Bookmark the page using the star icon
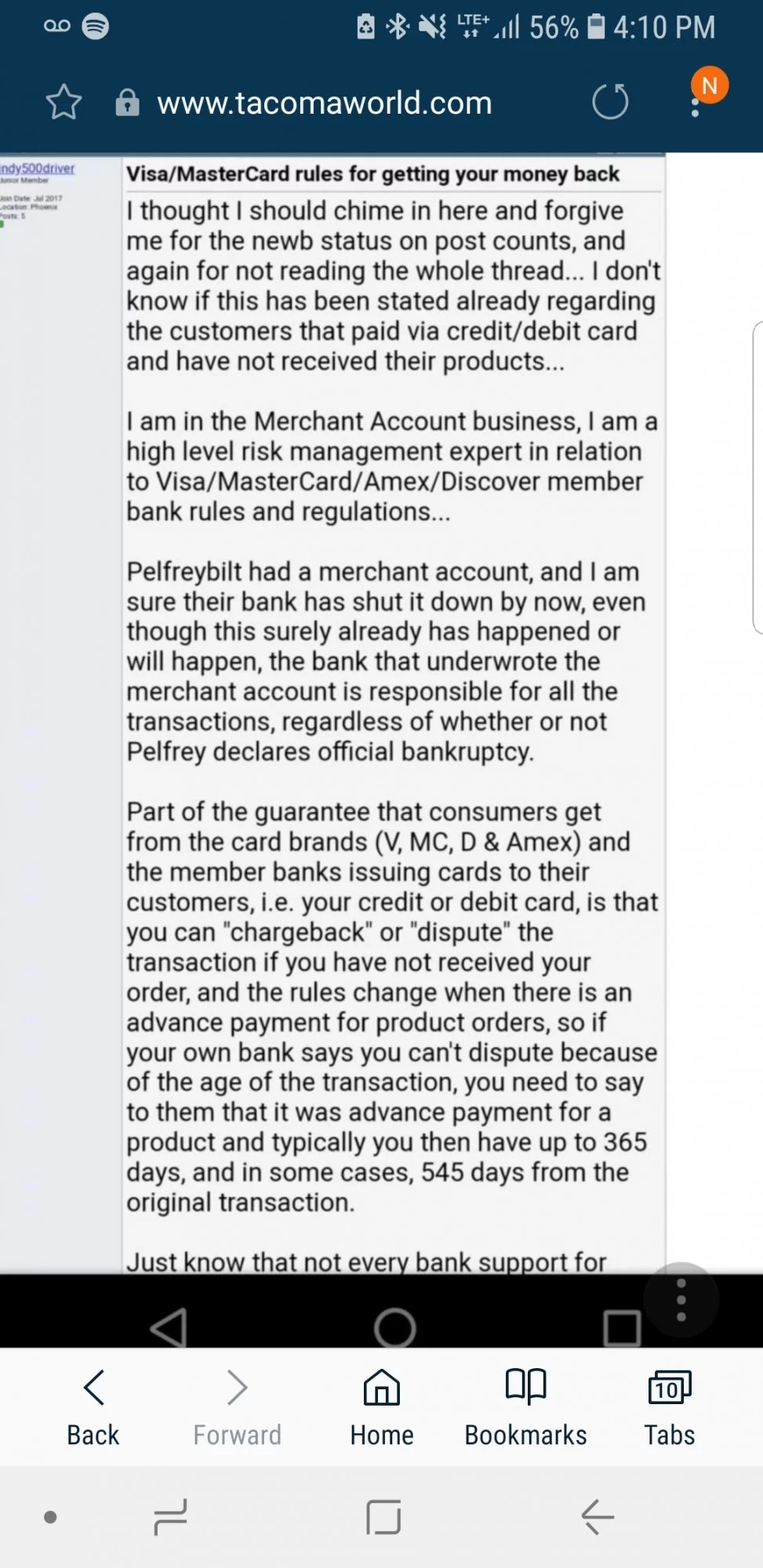 pos(65,101)
